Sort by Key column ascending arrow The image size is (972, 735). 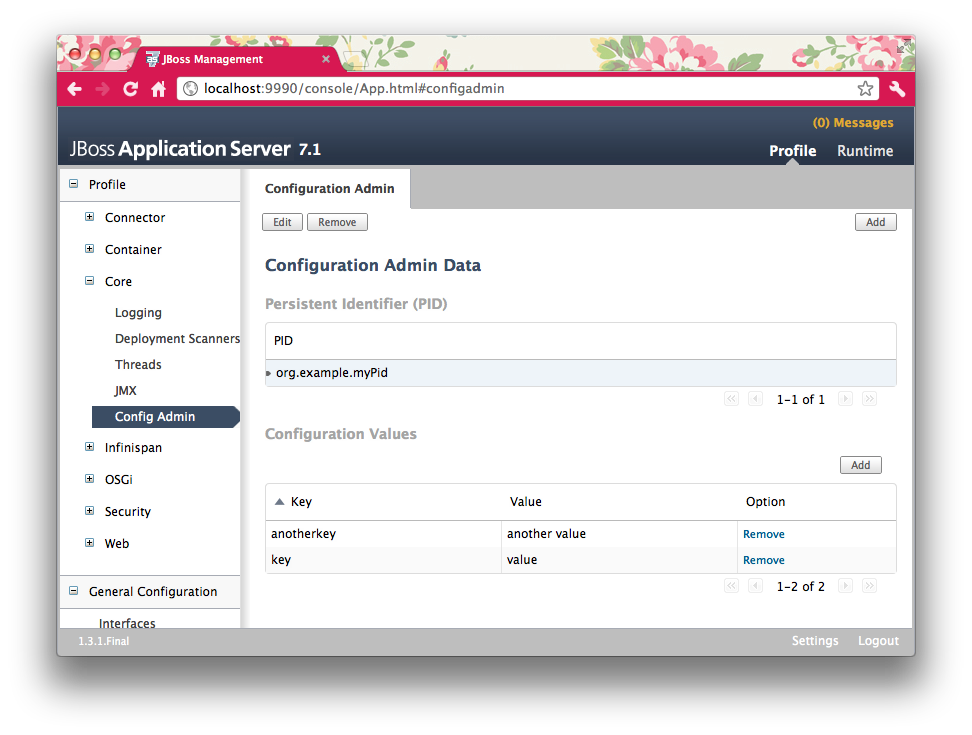280,501
